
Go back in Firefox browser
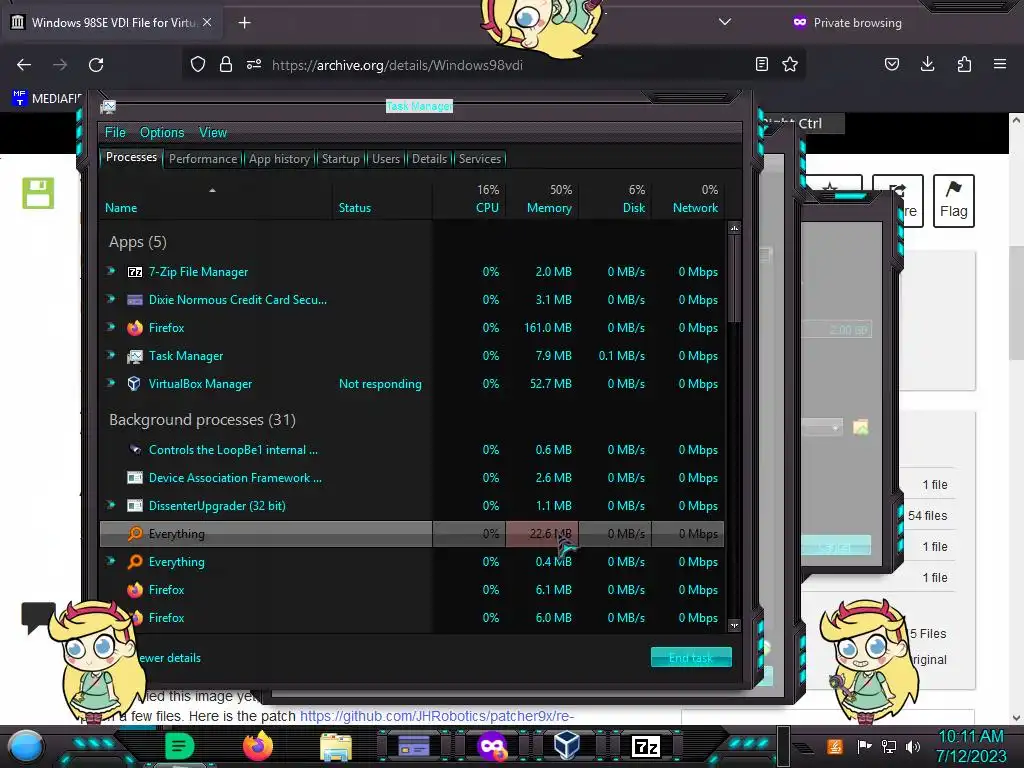point(24,65)
